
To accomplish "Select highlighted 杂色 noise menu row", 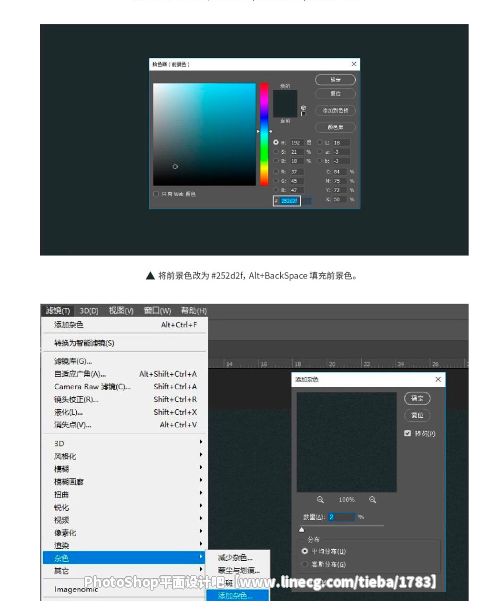I will 125,557.
